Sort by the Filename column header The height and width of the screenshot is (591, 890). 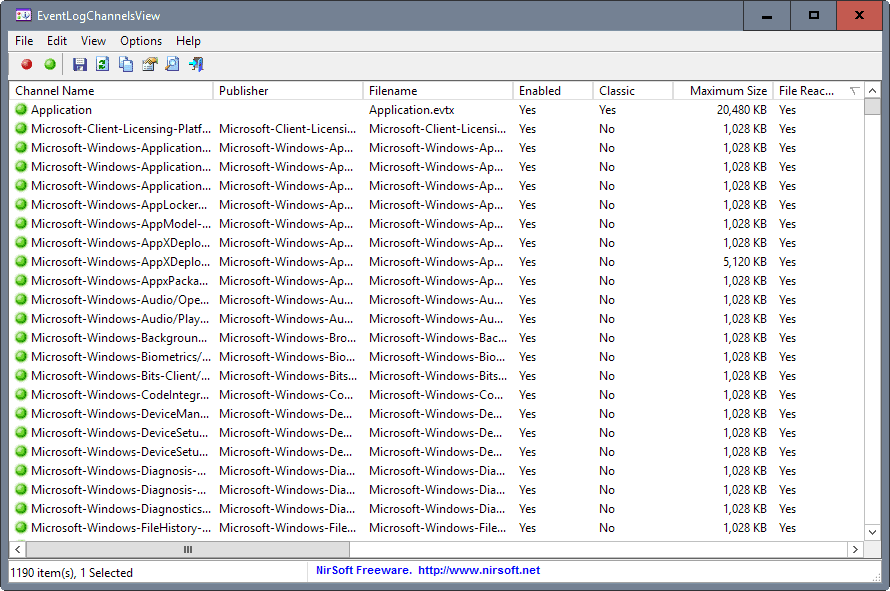pos(438,91)
